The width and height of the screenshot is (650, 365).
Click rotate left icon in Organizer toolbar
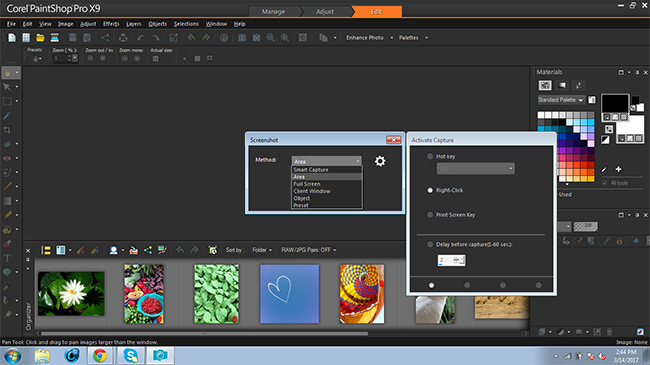[180, 250]
